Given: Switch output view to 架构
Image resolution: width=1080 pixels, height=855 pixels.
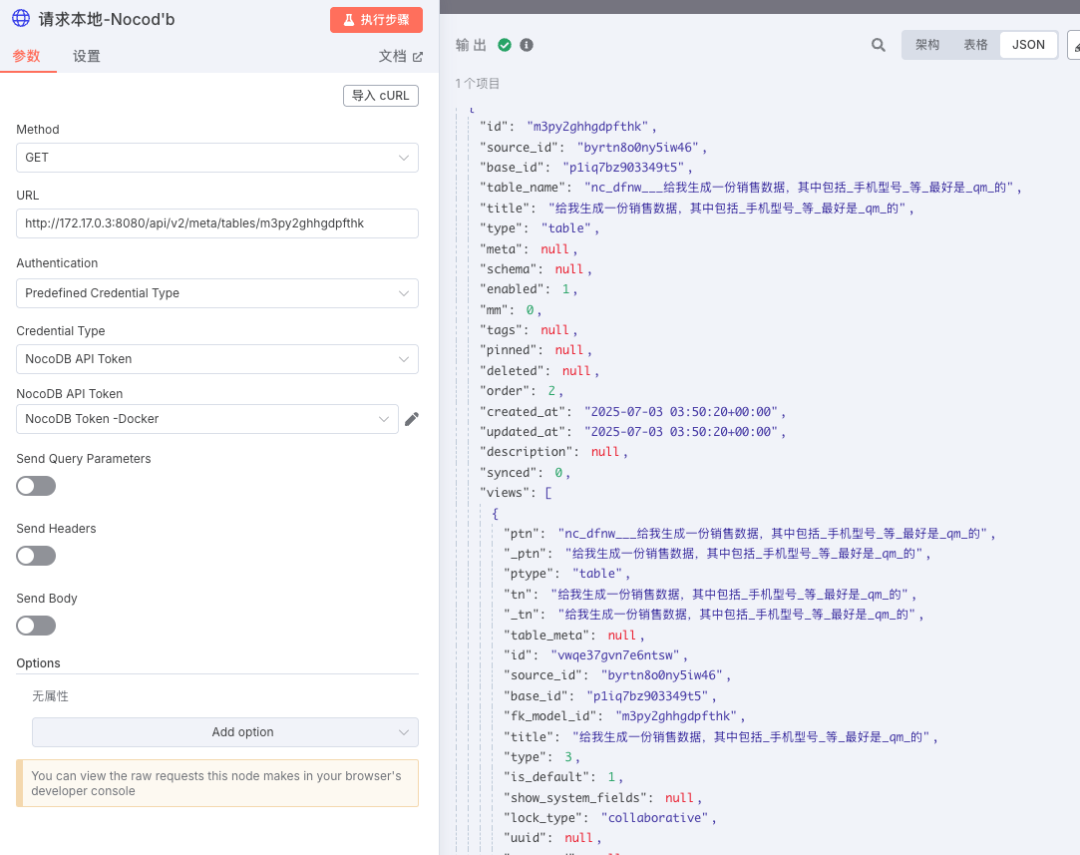Looking at the screenshot, I should tap(927, 45).
